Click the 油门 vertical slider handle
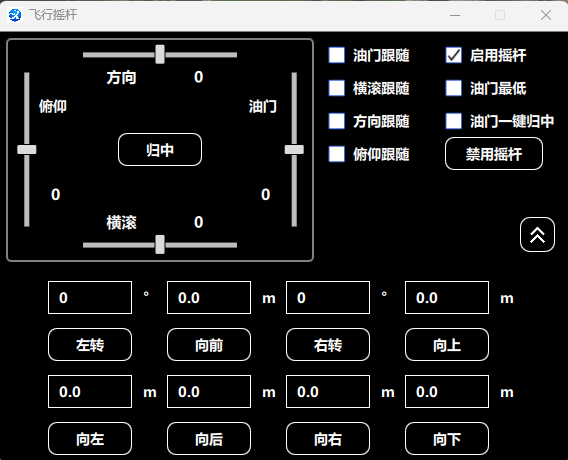This screenshot has height=460, width=568. pyautogui.click(x=294, y=150)
